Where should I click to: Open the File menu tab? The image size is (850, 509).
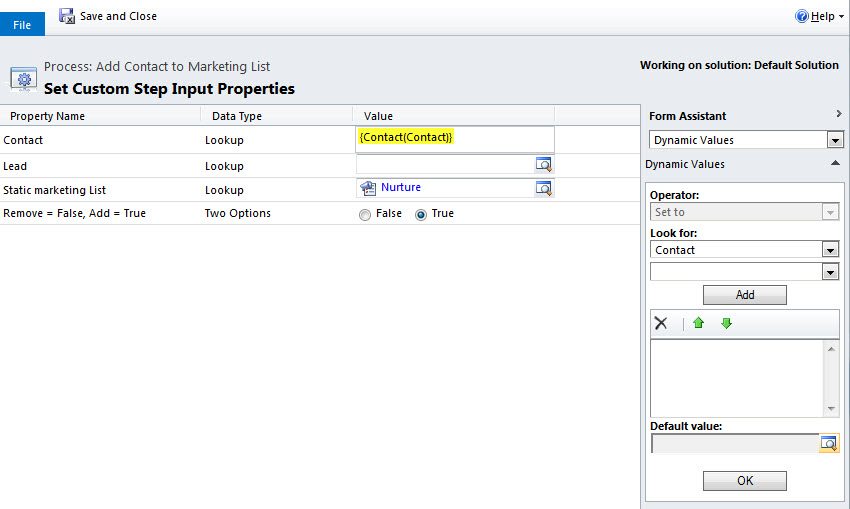pyautogui.click(x=22, y=24)
